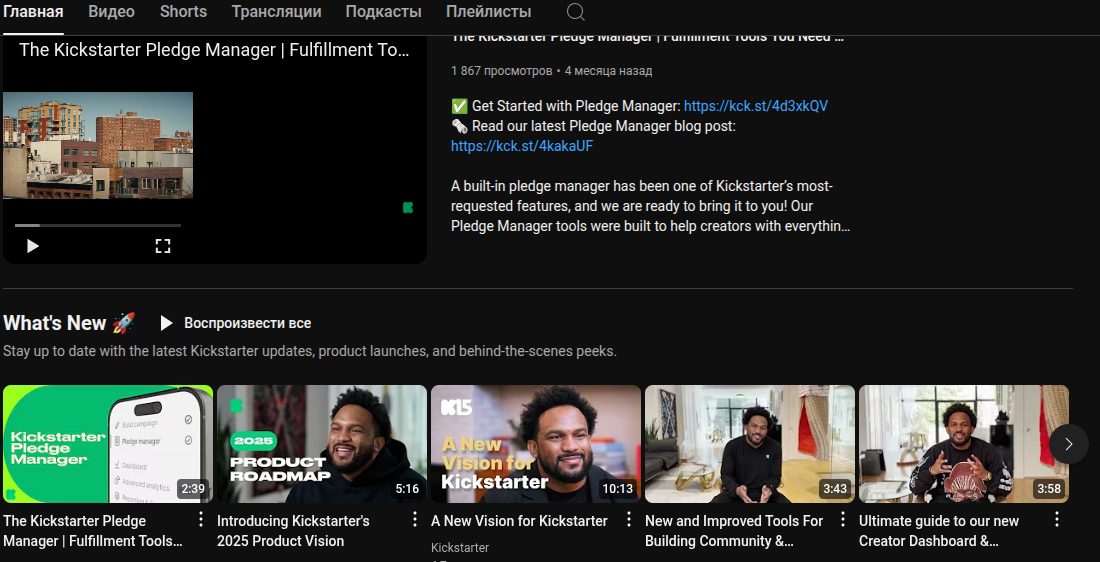Switch to the Подкасты tab
Image resolution: width=1100 pixels, height=562 pixels.
tap(384, 12)
